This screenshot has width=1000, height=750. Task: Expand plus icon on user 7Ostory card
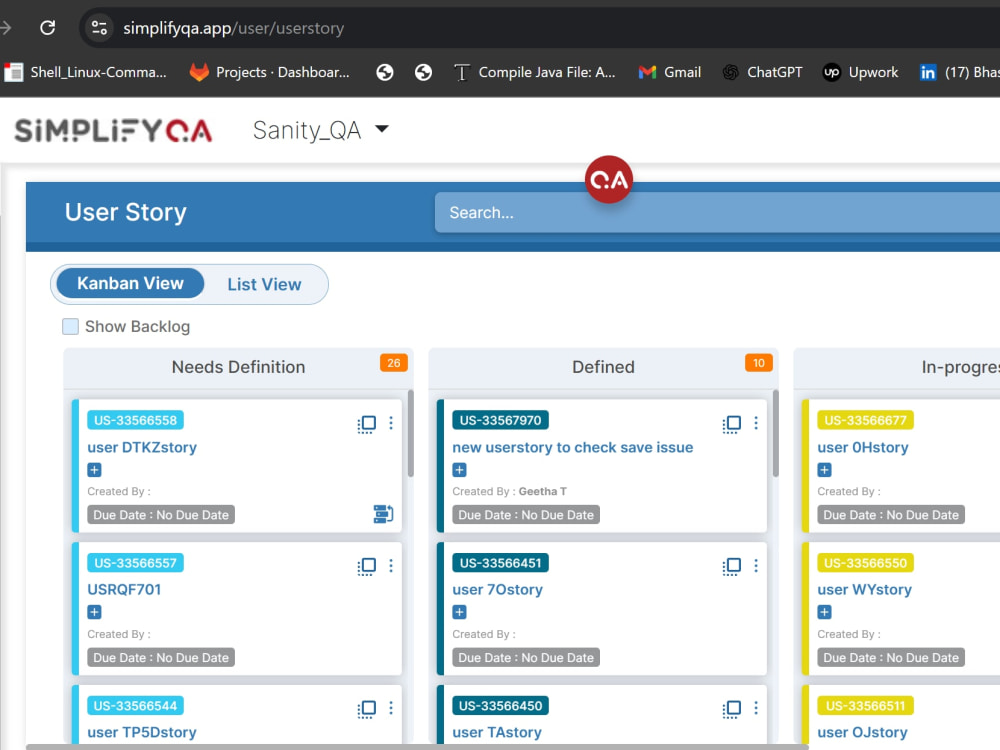(x=459, y=612)
